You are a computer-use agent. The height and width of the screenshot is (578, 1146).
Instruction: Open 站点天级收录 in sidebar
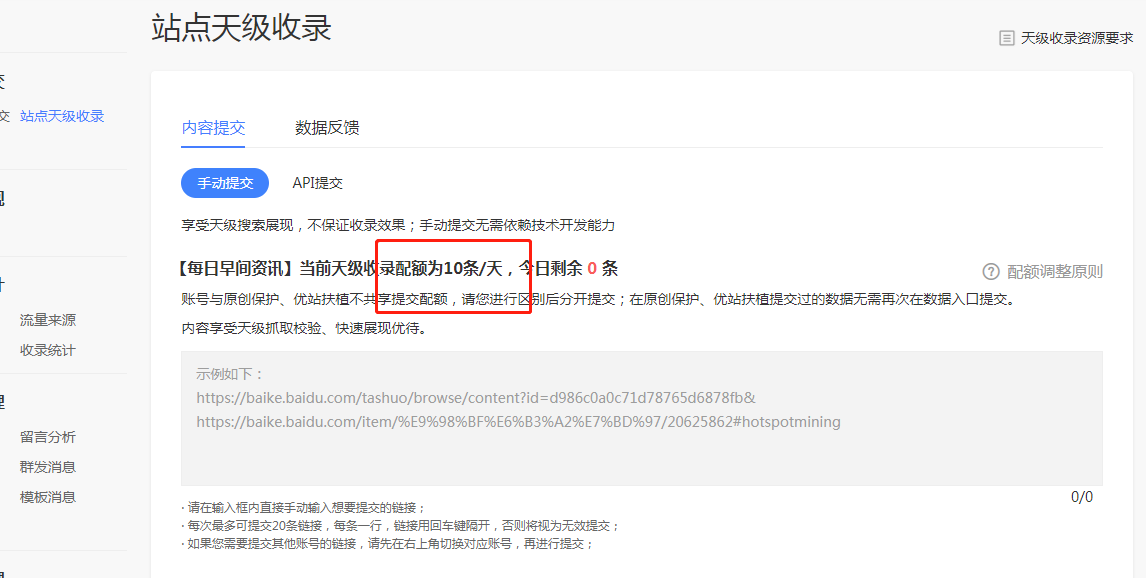pyautogui.click(x=62, y=116)
